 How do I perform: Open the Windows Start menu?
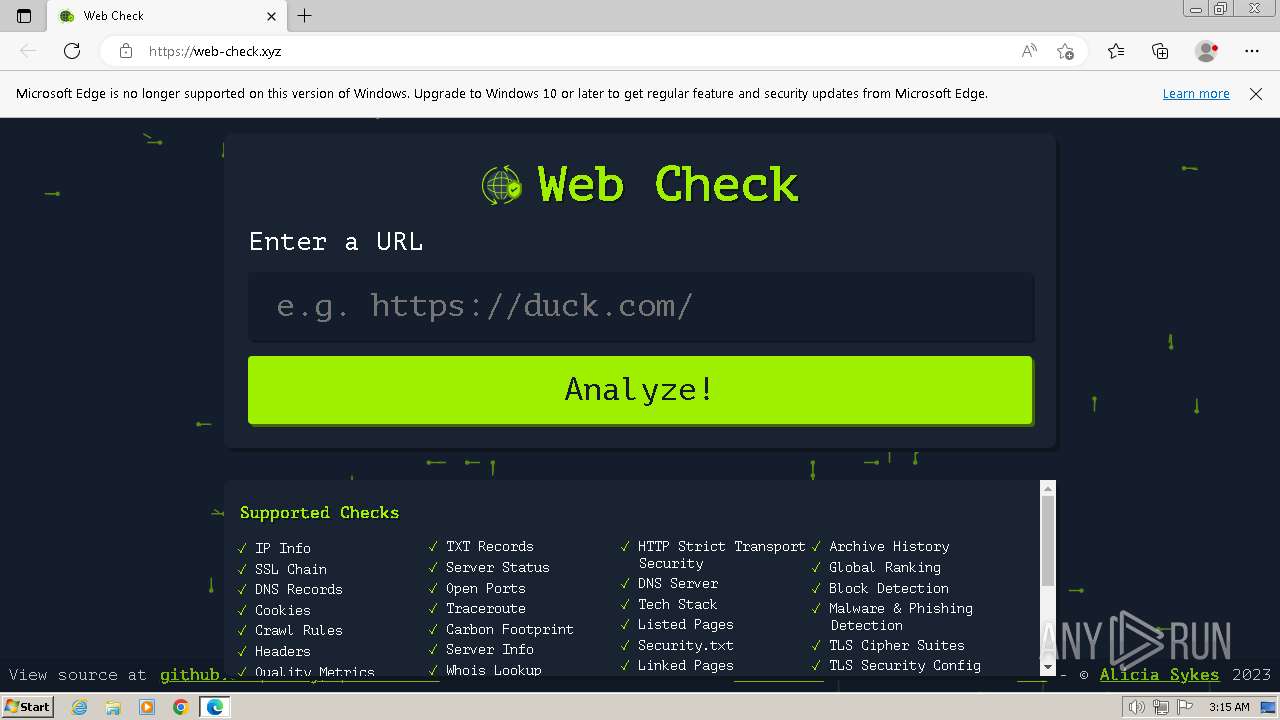click(x=27, y=707)
